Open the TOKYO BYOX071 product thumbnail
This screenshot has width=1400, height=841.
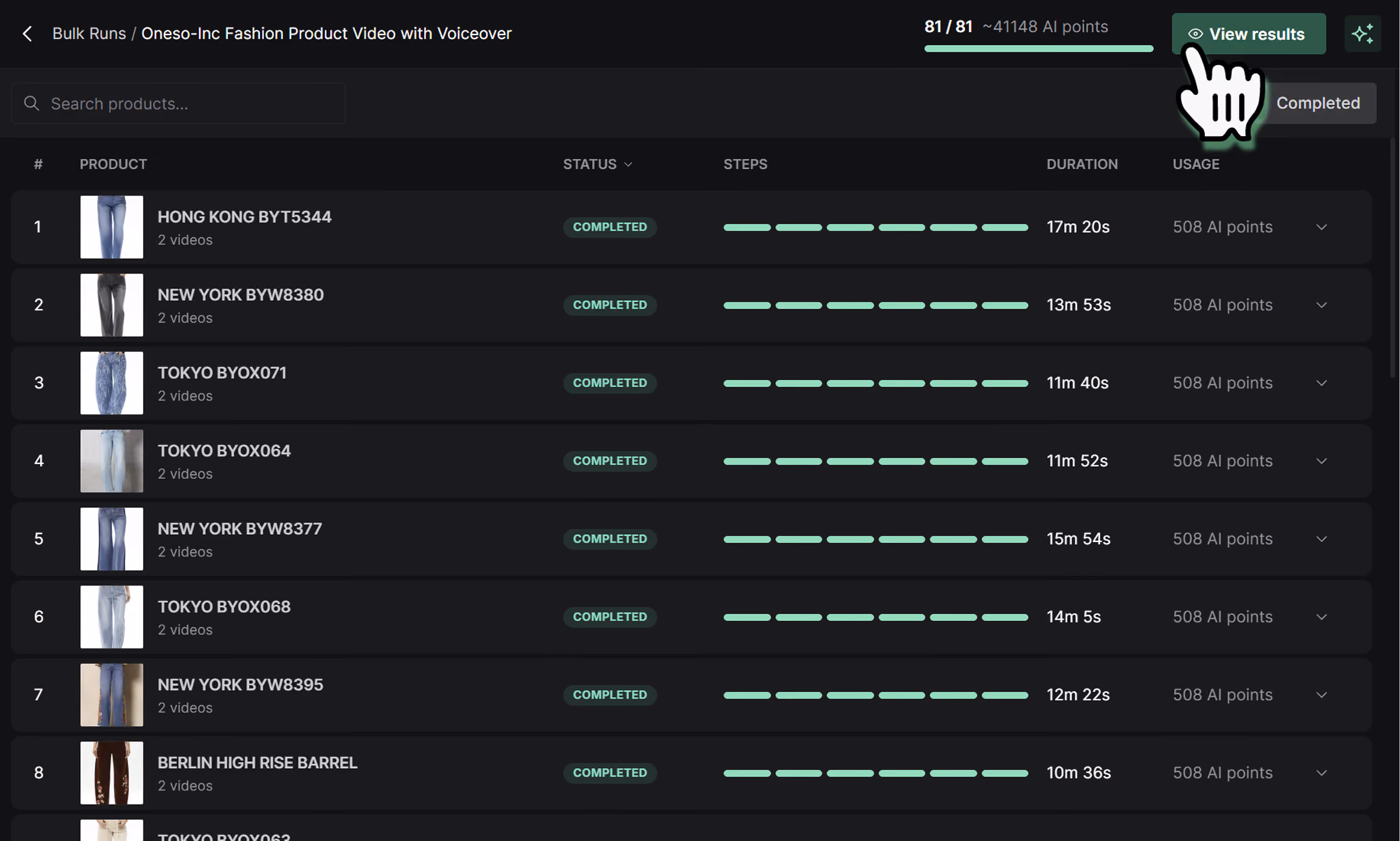pyautogui.click(x=112, y=383)
